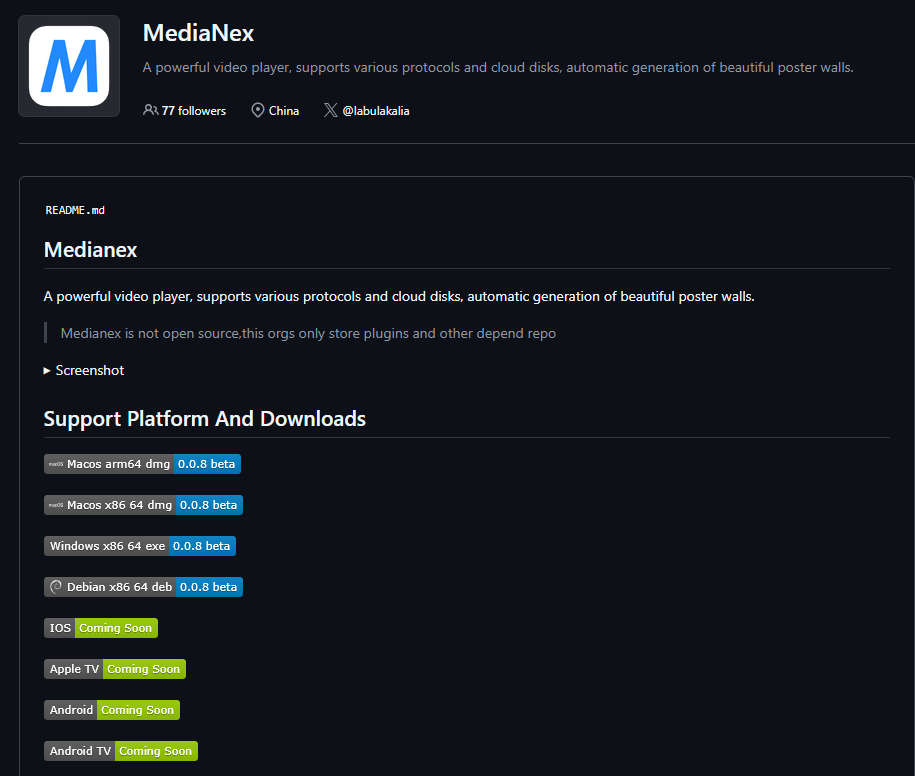Click the X (Twitter) logo icon
915x776 pixels.
(330, 110)
